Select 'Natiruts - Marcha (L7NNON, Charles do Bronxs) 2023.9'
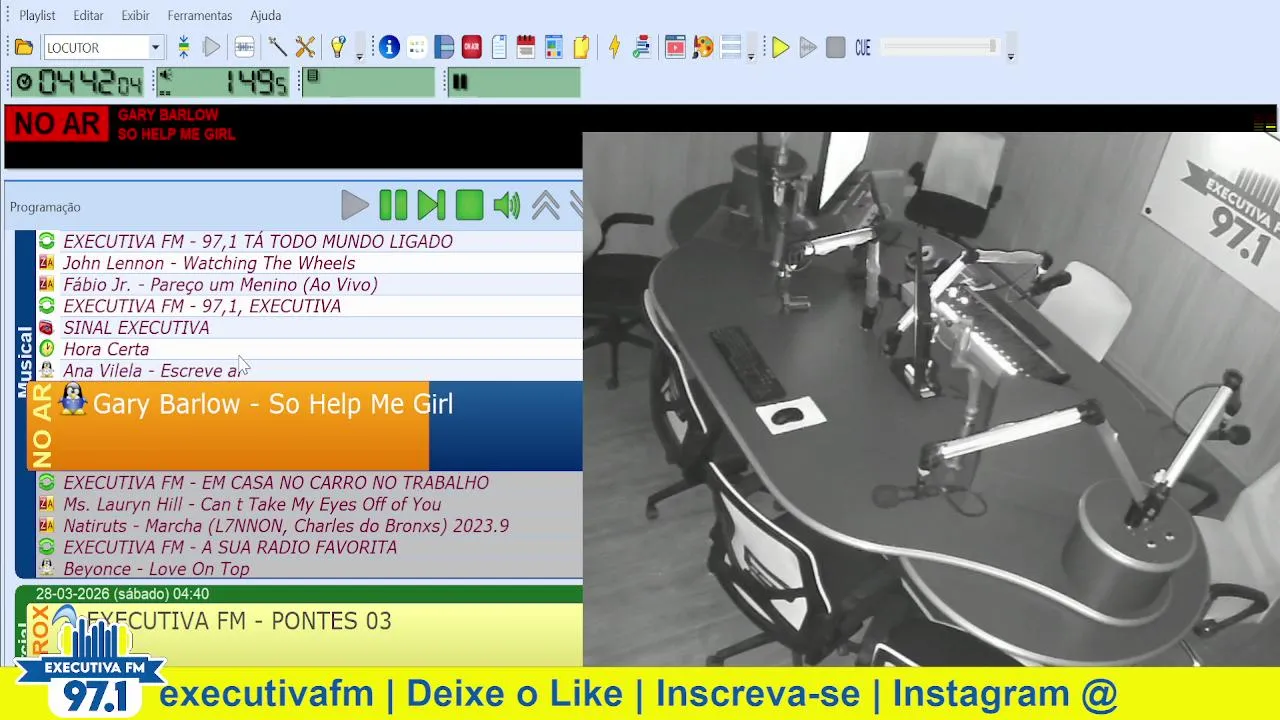 click(x=310, y=526)
